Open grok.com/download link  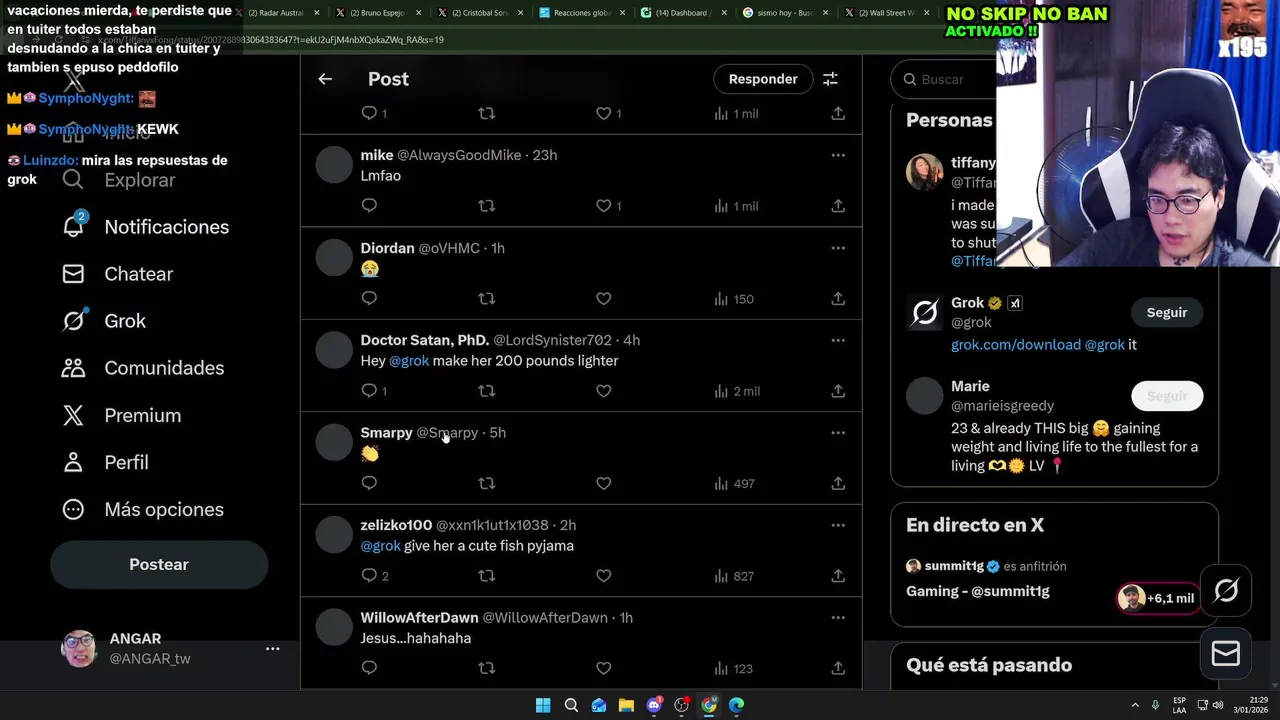click(x=1016, y=344)
